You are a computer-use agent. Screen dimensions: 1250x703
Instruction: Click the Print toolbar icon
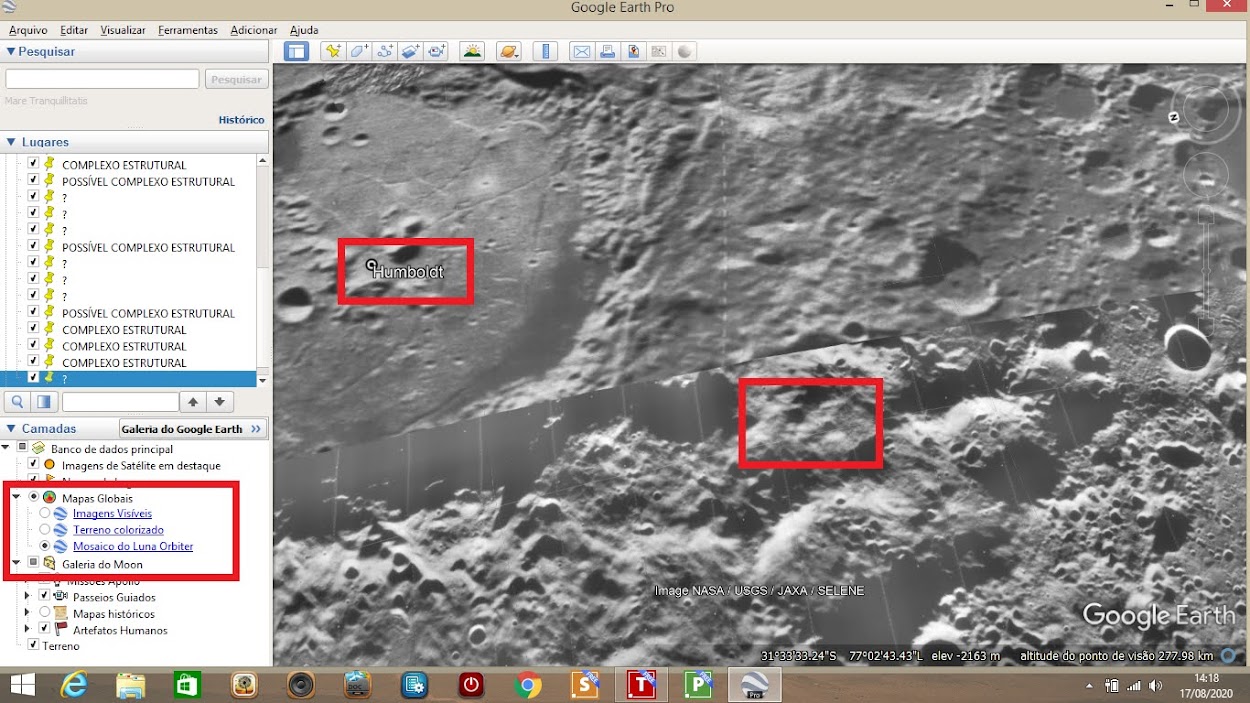coord(607,51)
